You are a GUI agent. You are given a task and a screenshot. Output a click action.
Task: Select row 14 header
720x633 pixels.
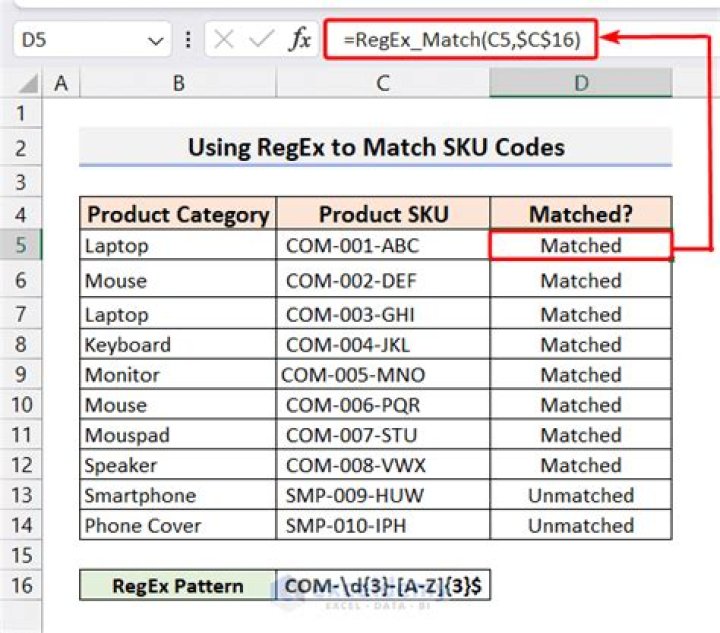(21, 525)
